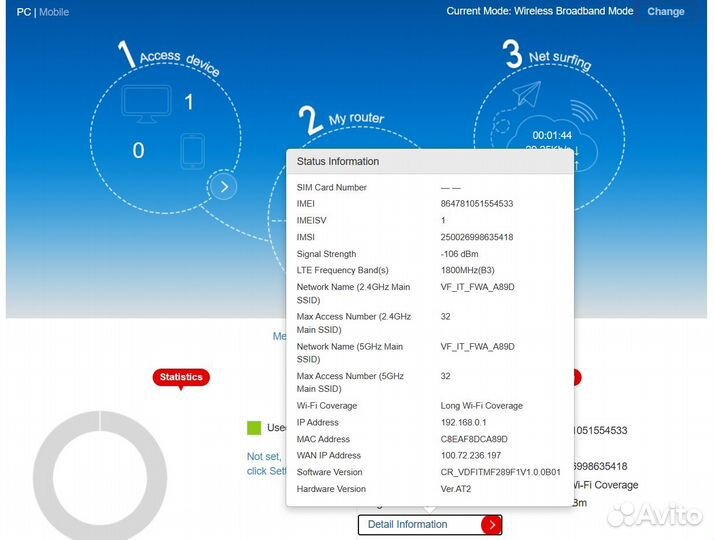Click the large number 2 My router icon
714x540 pixels.
(x=311, y=121)
